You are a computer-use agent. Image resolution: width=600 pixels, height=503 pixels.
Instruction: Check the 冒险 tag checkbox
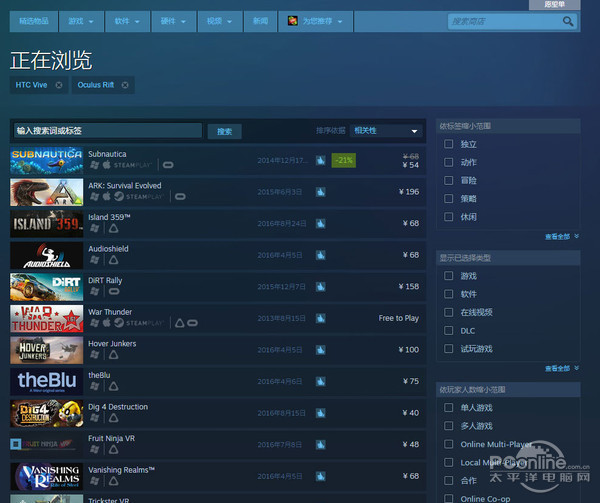[x=448, y=180]
